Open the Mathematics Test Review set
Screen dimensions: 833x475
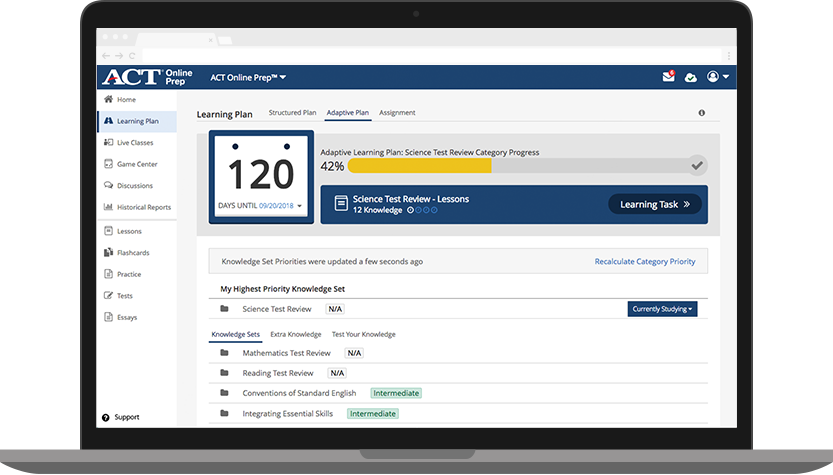click(286, 353)
